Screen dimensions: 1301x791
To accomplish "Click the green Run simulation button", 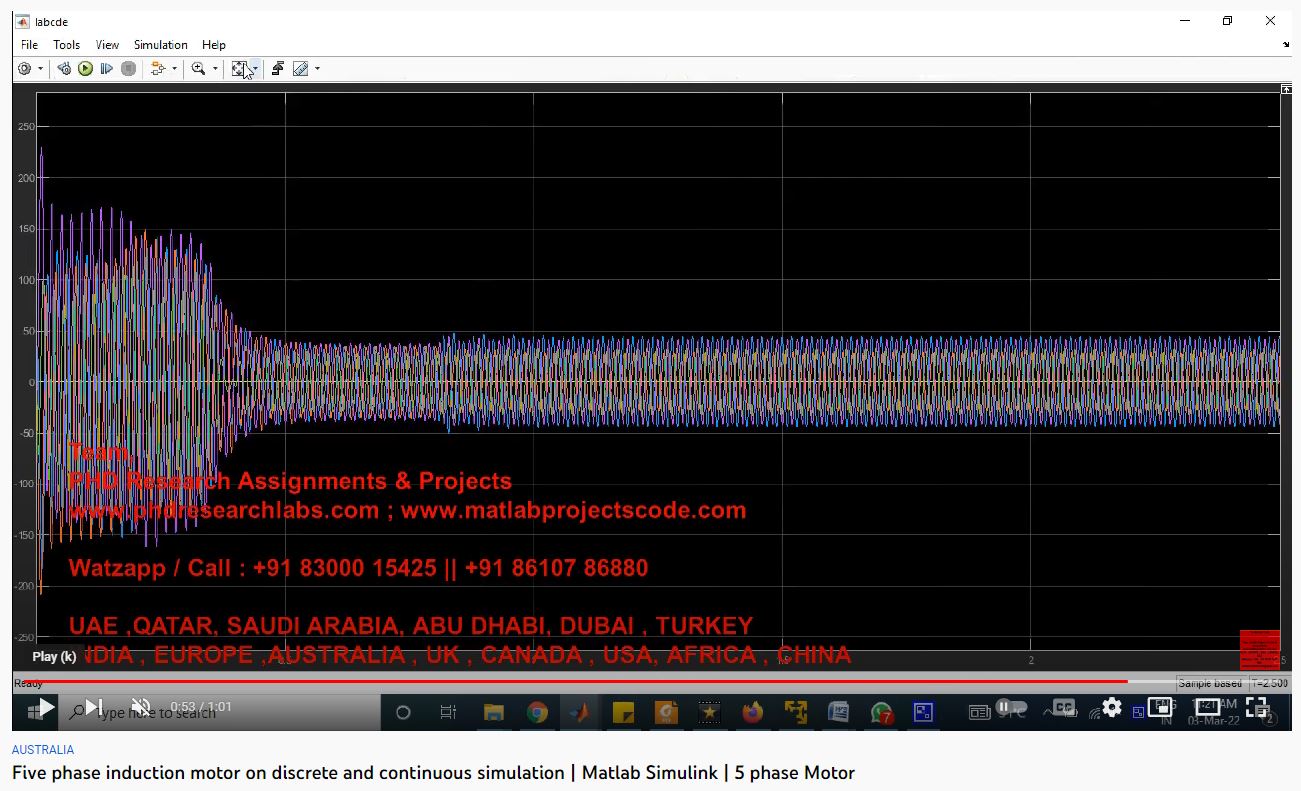I will 85,69.
